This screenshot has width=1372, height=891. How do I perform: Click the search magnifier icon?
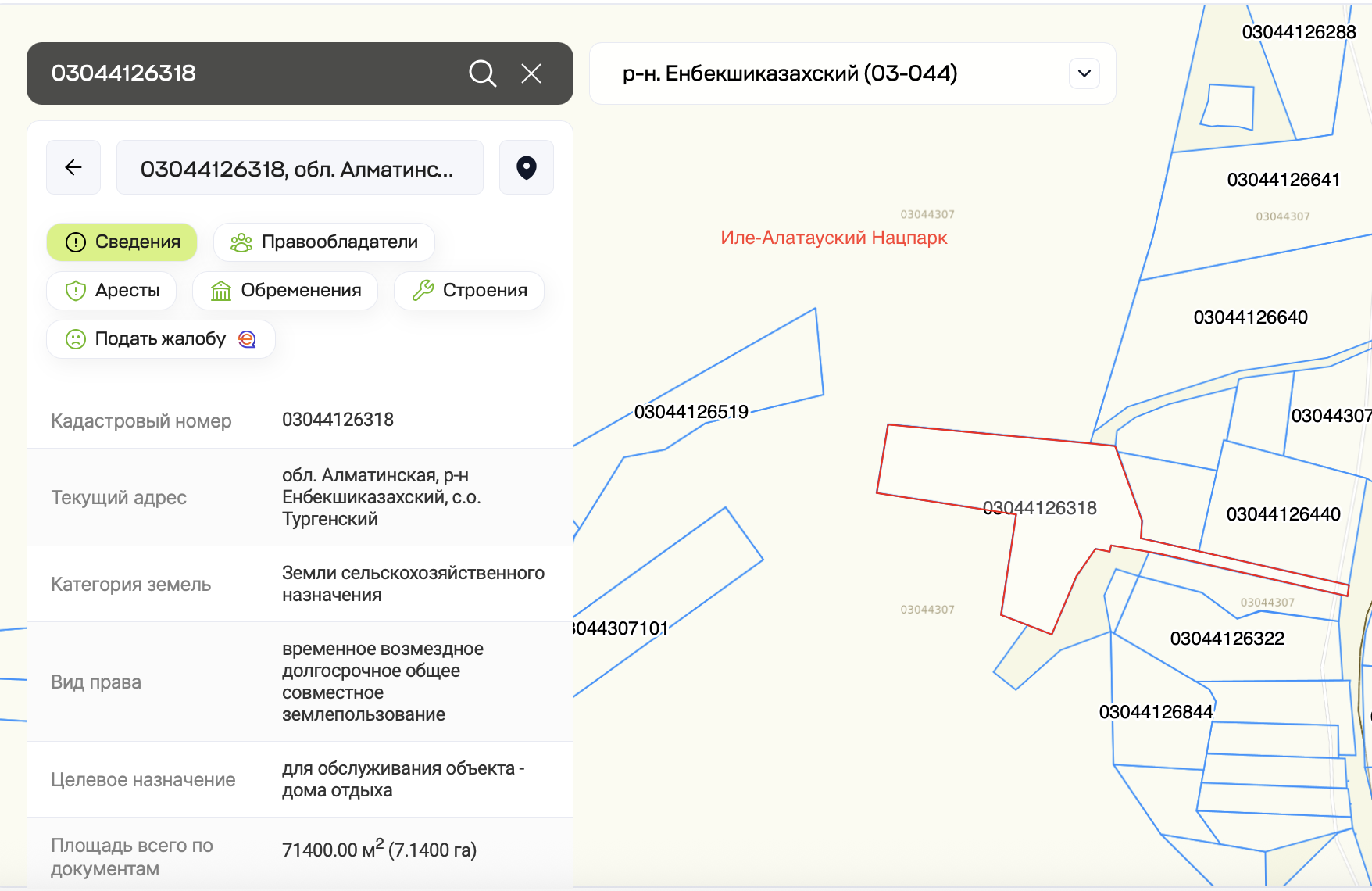(482, 73)
